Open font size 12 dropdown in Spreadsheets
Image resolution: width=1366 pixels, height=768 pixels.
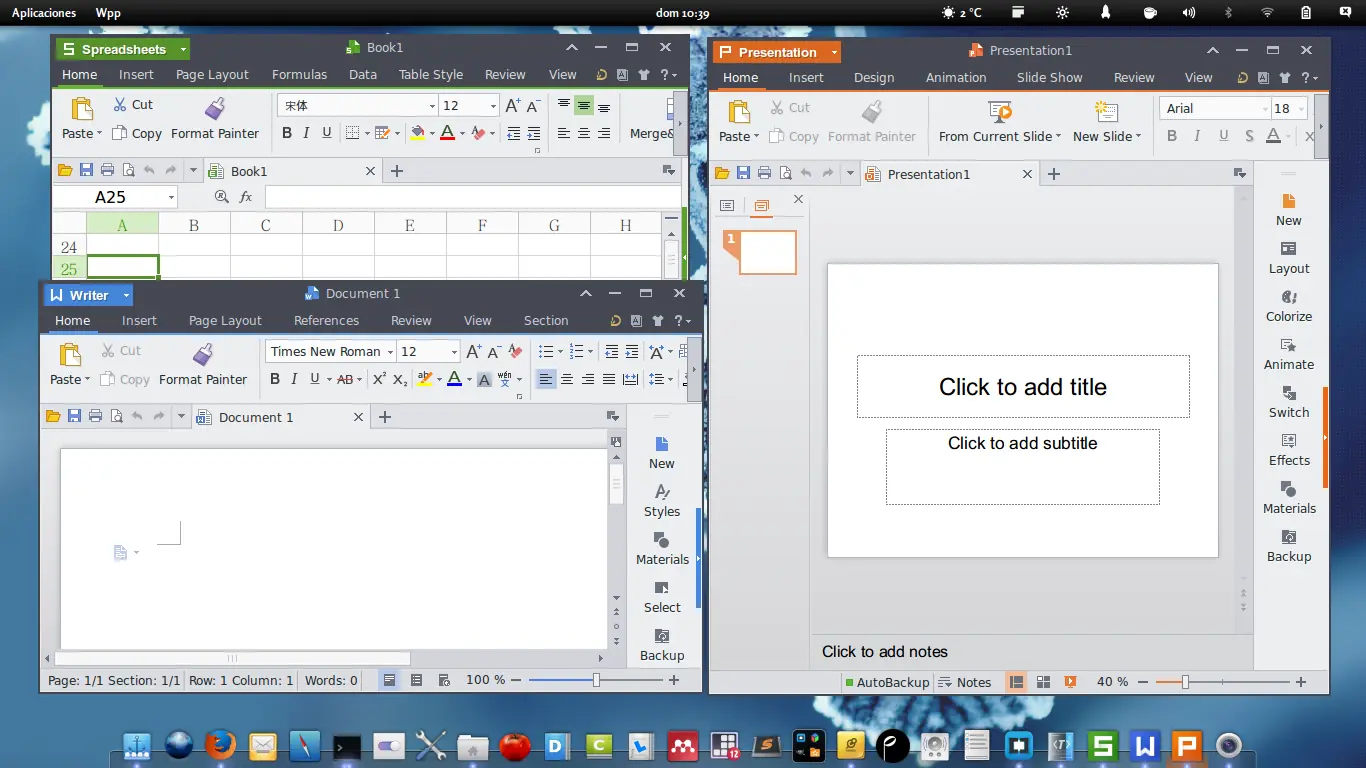click(493, 106)
